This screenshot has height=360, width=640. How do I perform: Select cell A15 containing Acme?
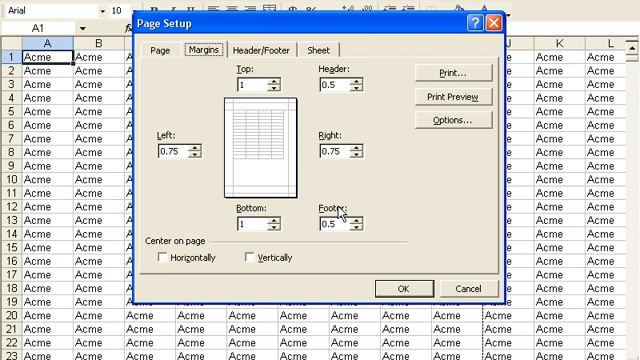click(48, 247)
